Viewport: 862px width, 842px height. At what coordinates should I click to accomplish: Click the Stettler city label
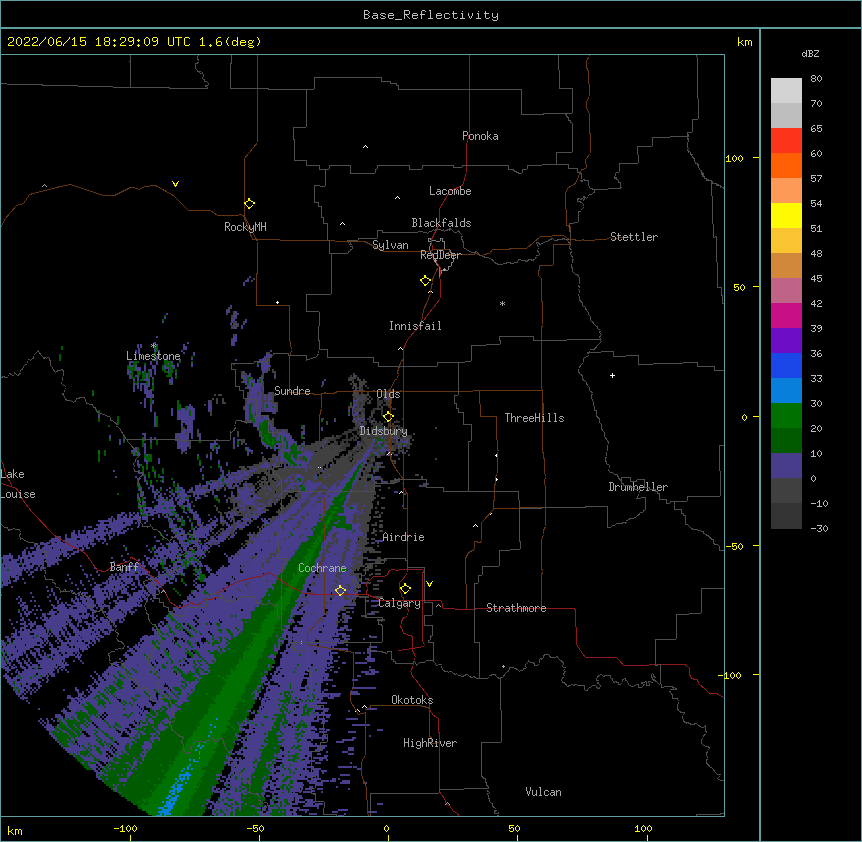point(634,237)
